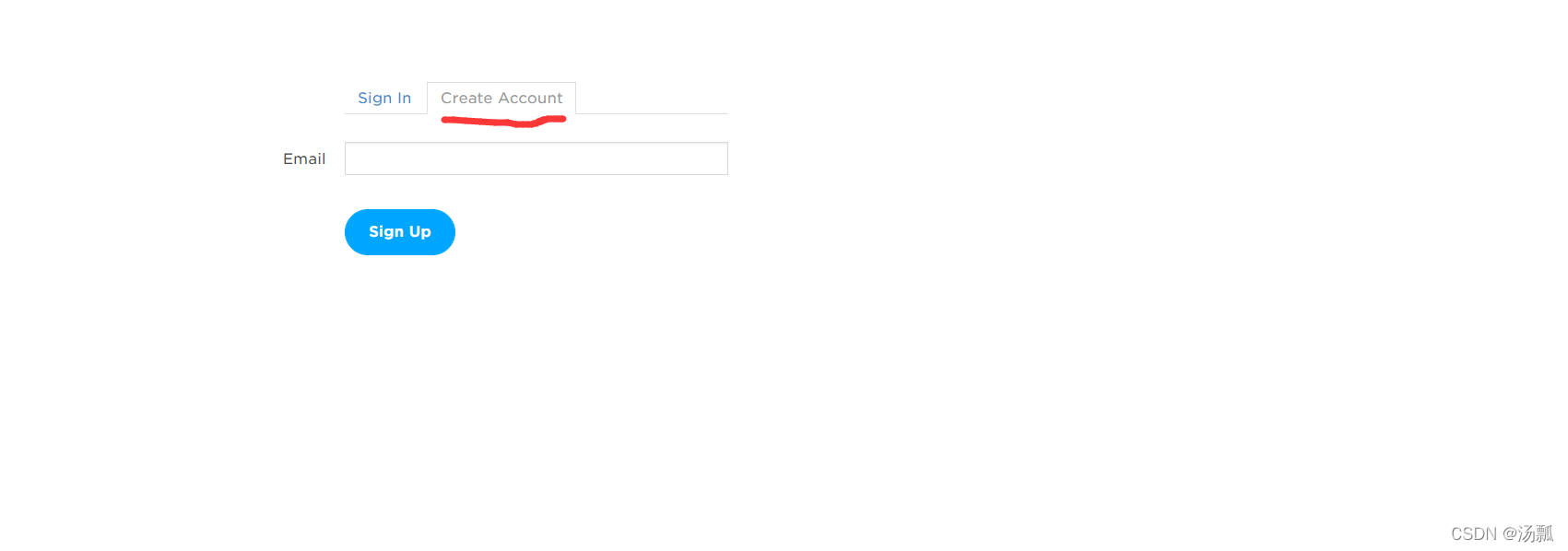Screen dimensions: 1568x551
Task: Click the CSDN watermark text
Action: (1502, 533)
